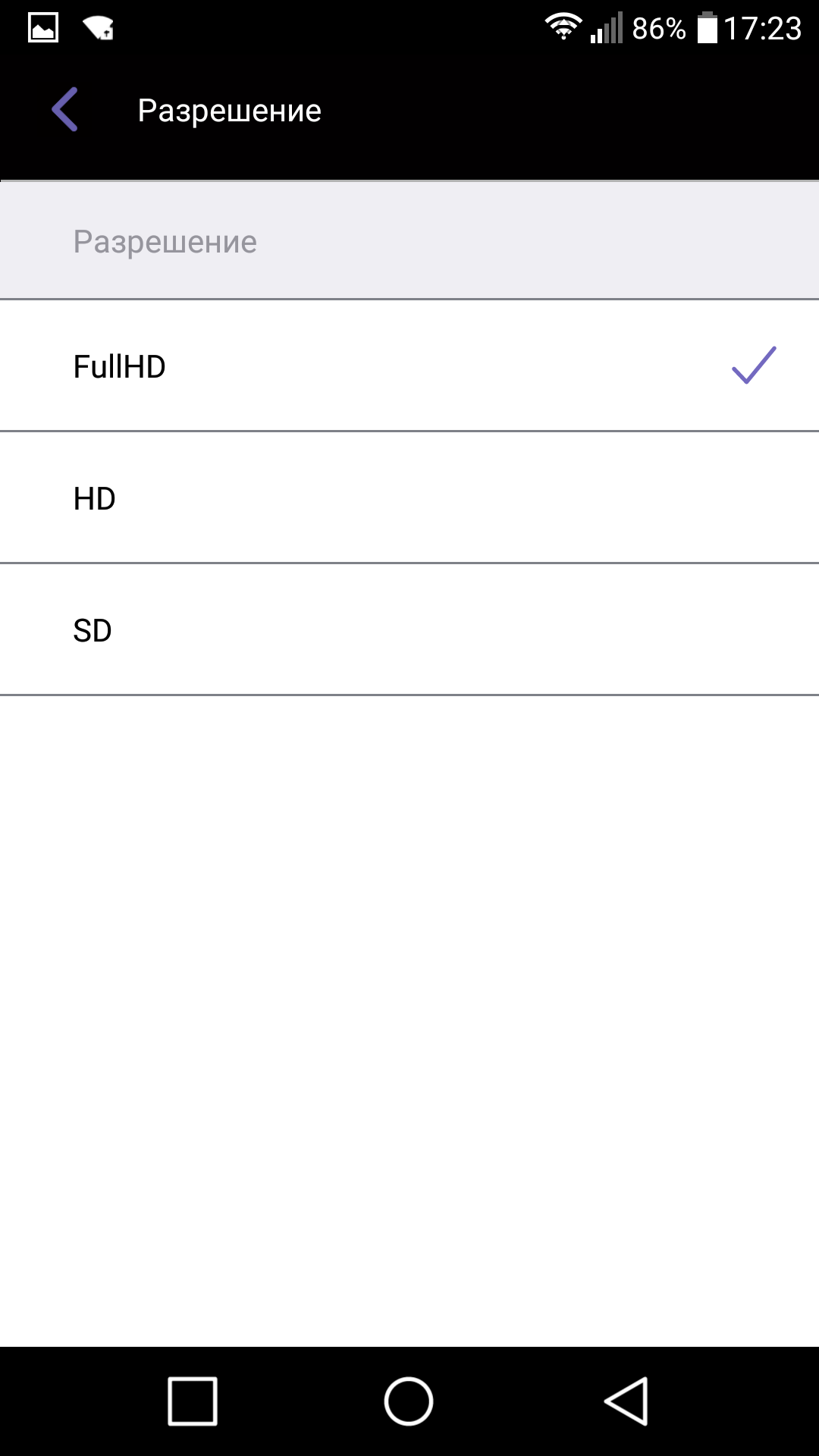This screenshot has width=819, height=1456.
Task: Open recent apps with the square button
Action: point(193,1401)
